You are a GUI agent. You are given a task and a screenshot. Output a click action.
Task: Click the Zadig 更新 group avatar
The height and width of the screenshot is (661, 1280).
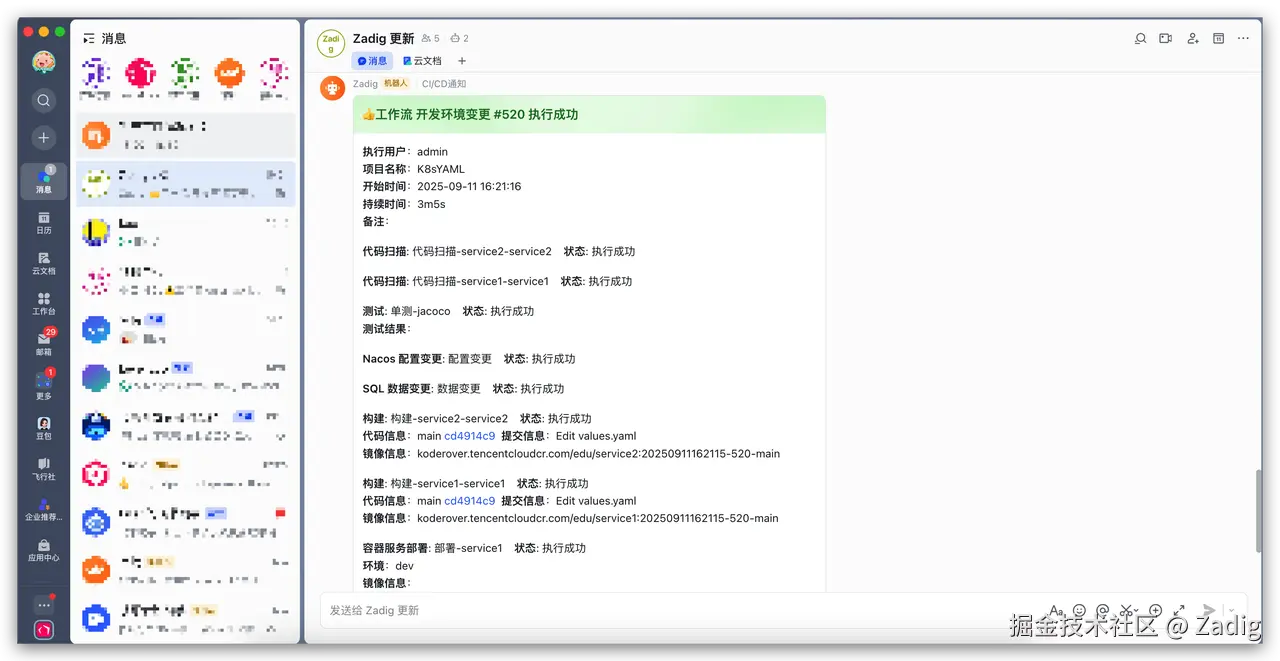point(331,44)
